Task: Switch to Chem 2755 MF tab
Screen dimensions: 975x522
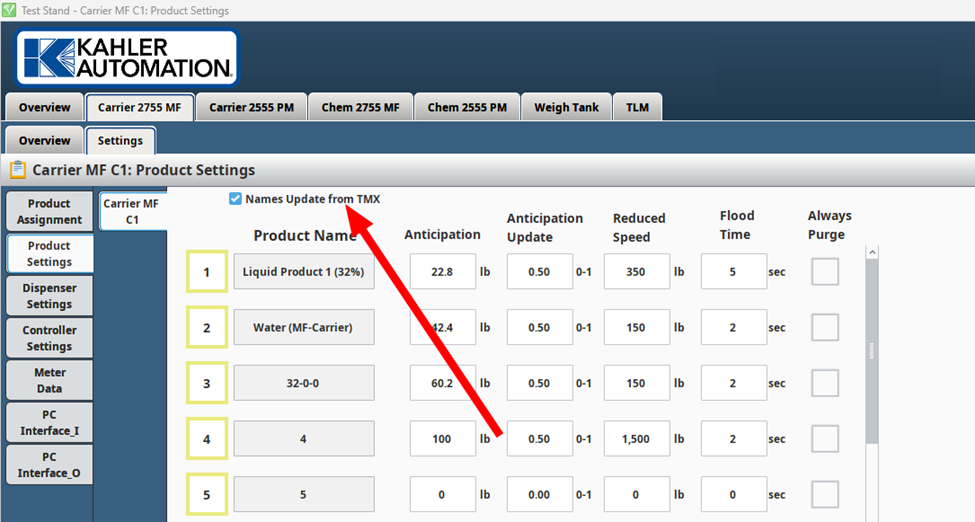Action: (360, 108)
